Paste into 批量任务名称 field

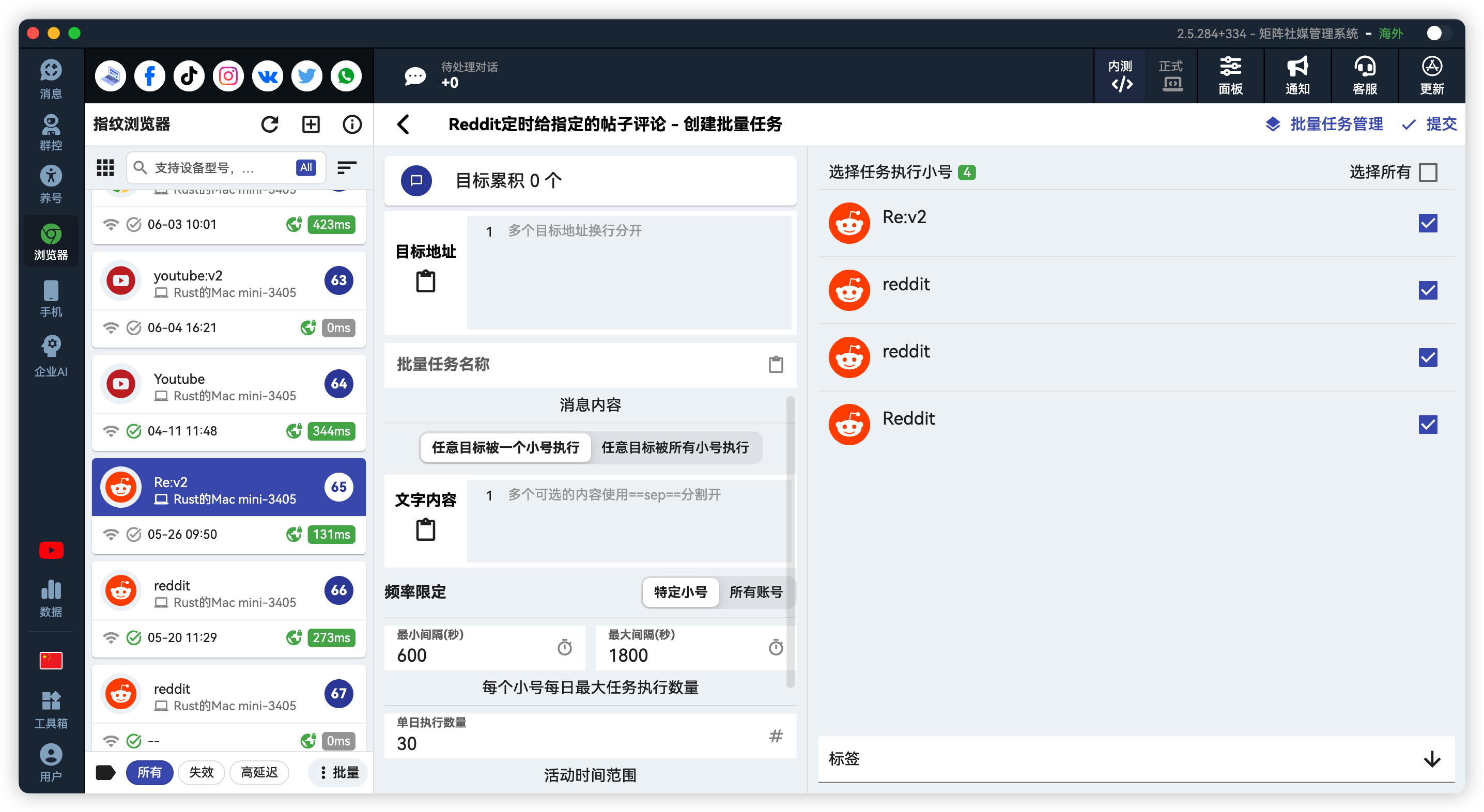pos(776,364)
